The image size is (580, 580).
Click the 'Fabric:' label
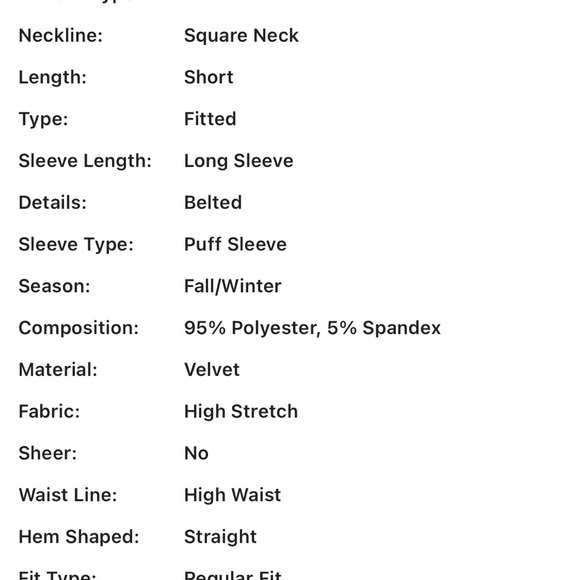(49, 412)
